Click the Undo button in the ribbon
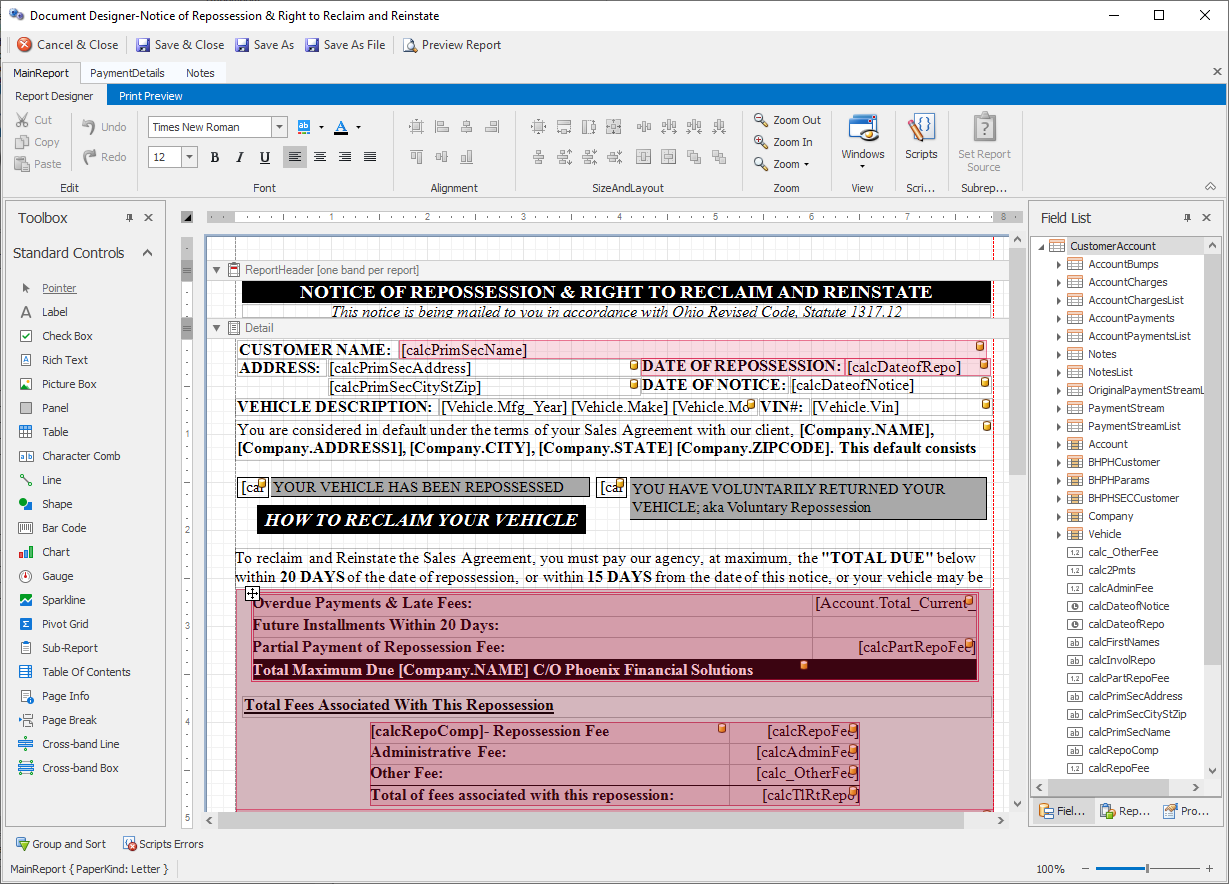Screen dimensions: 1229x884 coord(105,127)
